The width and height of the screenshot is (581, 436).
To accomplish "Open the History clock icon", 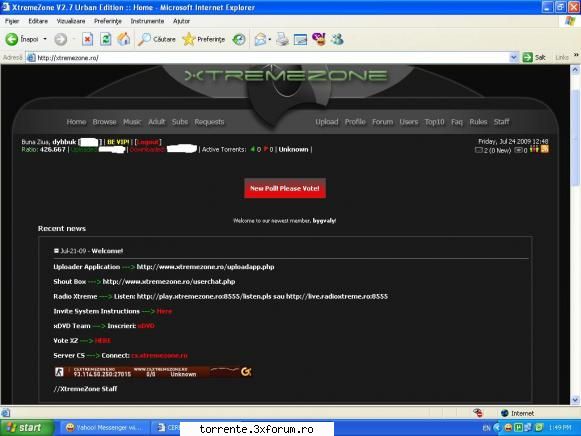I will (239, 39).
